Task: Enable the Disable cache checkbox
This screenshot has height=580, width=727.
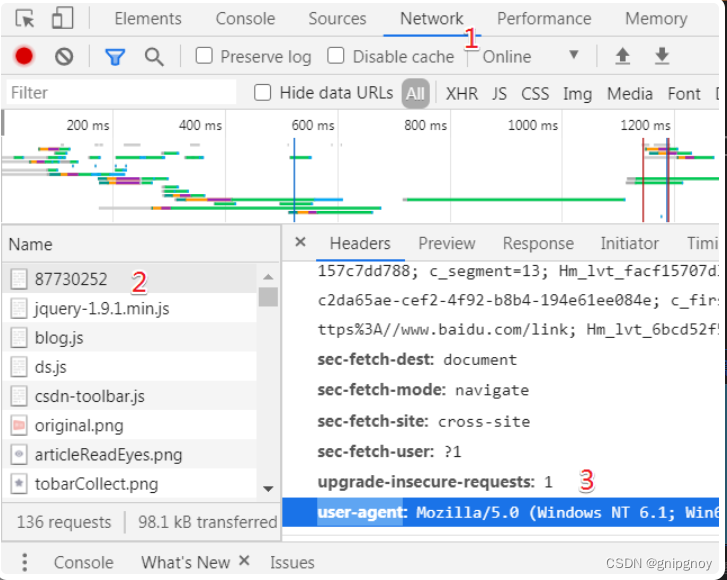Action: [x=336, y=56]
